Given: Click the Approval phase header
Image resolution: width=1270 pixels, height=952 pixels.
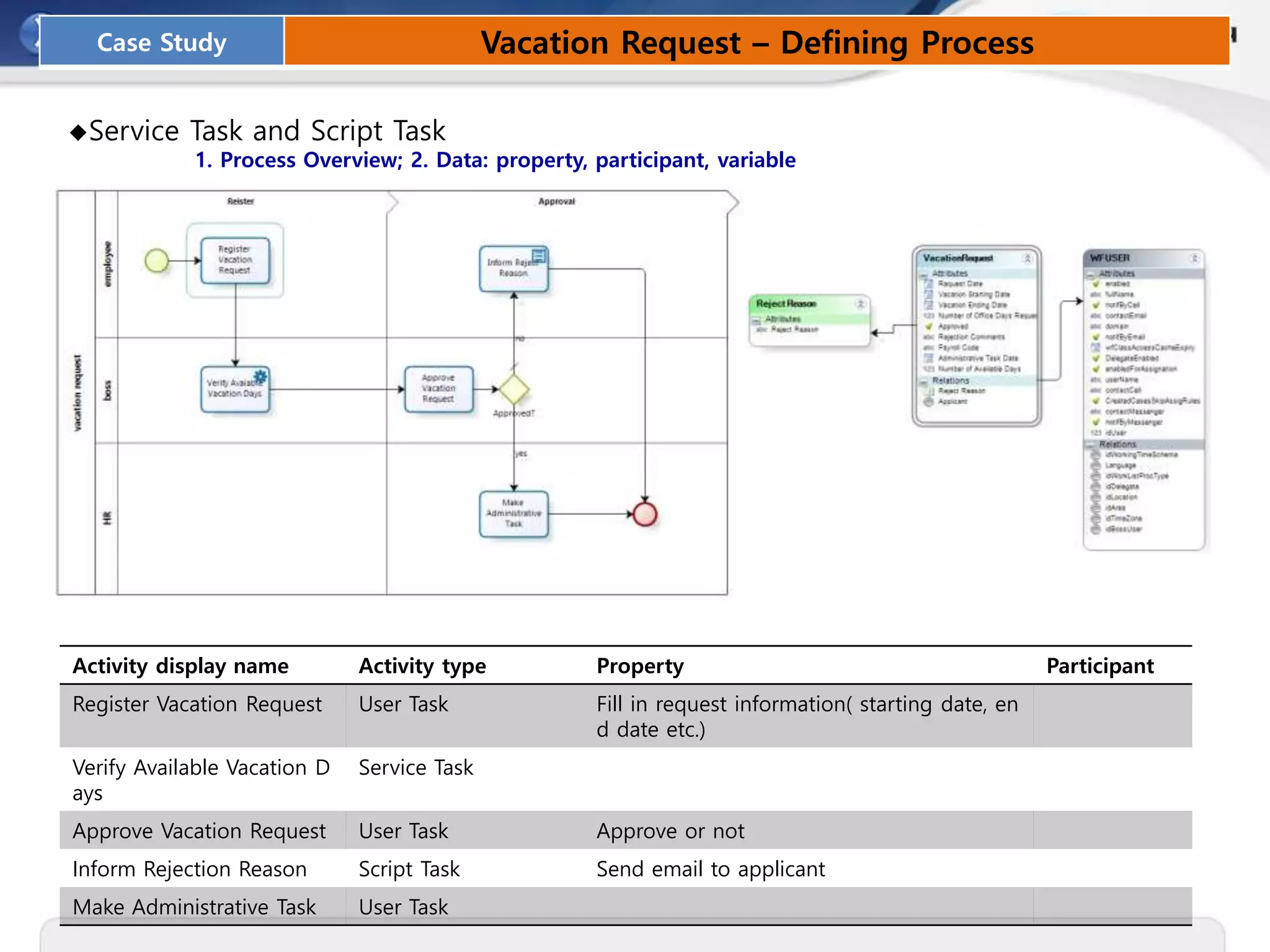Looking at the screenshot, I should click(556, 201).
